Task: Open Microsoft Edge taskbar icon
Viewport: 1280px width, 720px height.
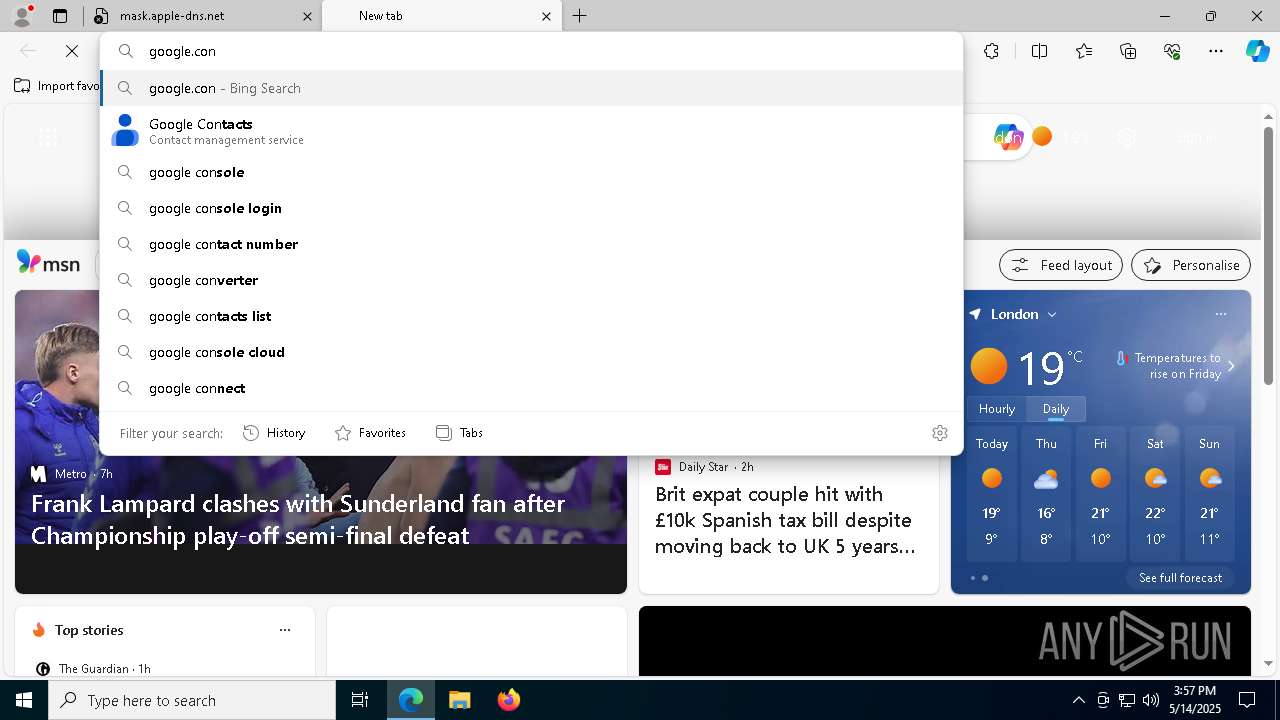Action: coord(411,700)
